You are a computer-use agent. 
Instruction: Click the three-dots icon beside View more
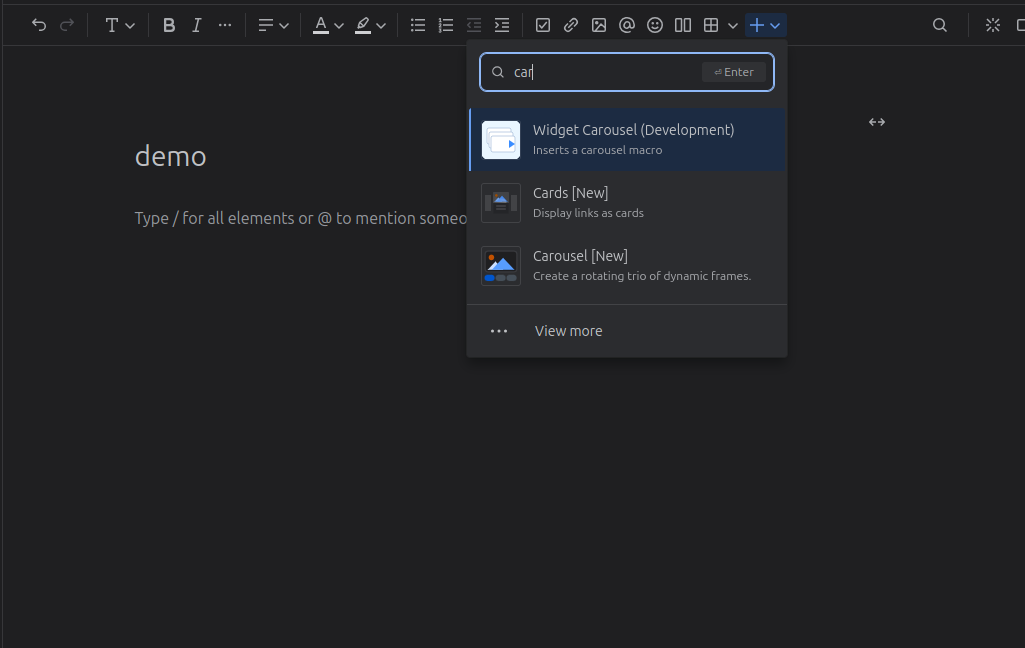[499, 331]
